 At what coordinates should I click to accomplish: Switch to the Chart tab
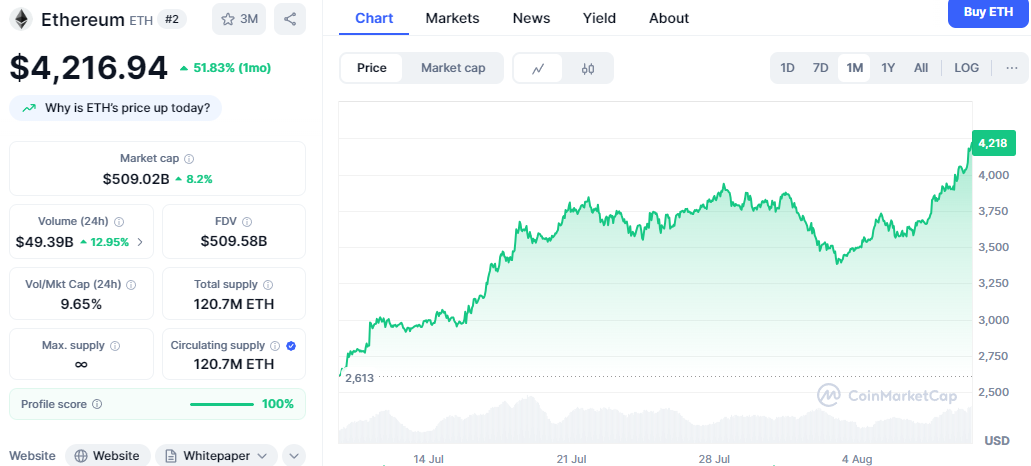click(x=374, y=18)
